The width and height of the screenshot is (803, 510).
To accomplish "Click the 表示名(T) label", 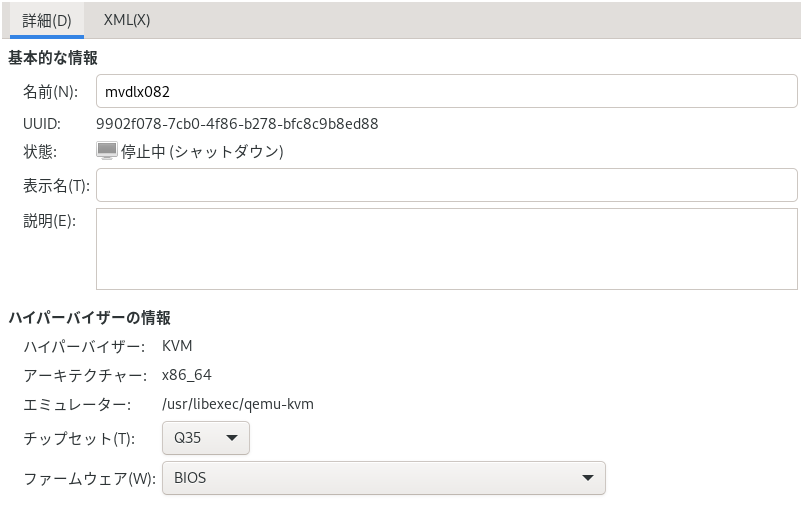I will pyautogui.click(x=56, y=185).
